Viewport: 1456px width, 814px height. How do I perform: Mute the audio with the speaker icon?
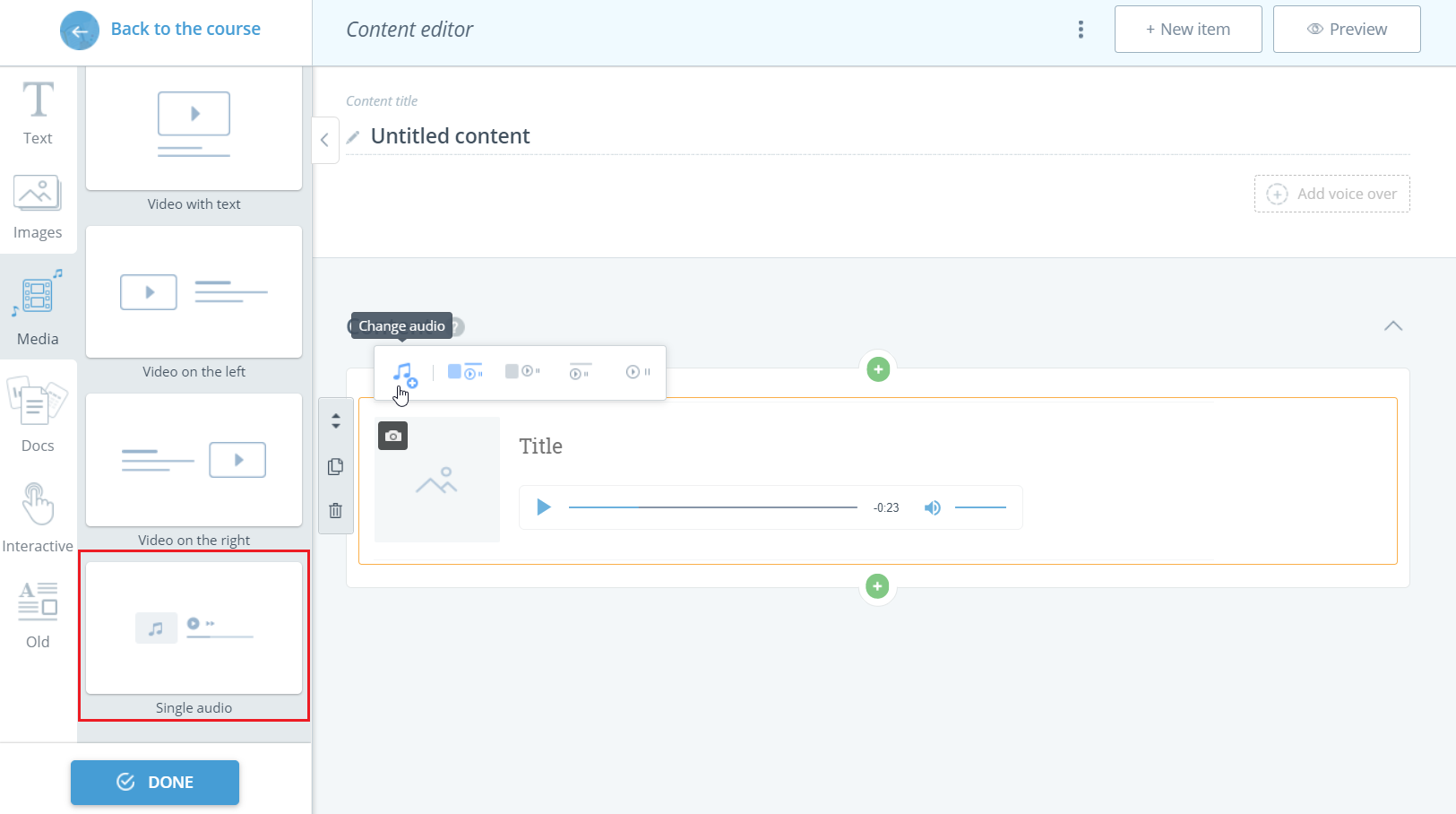tap(932, 507)
